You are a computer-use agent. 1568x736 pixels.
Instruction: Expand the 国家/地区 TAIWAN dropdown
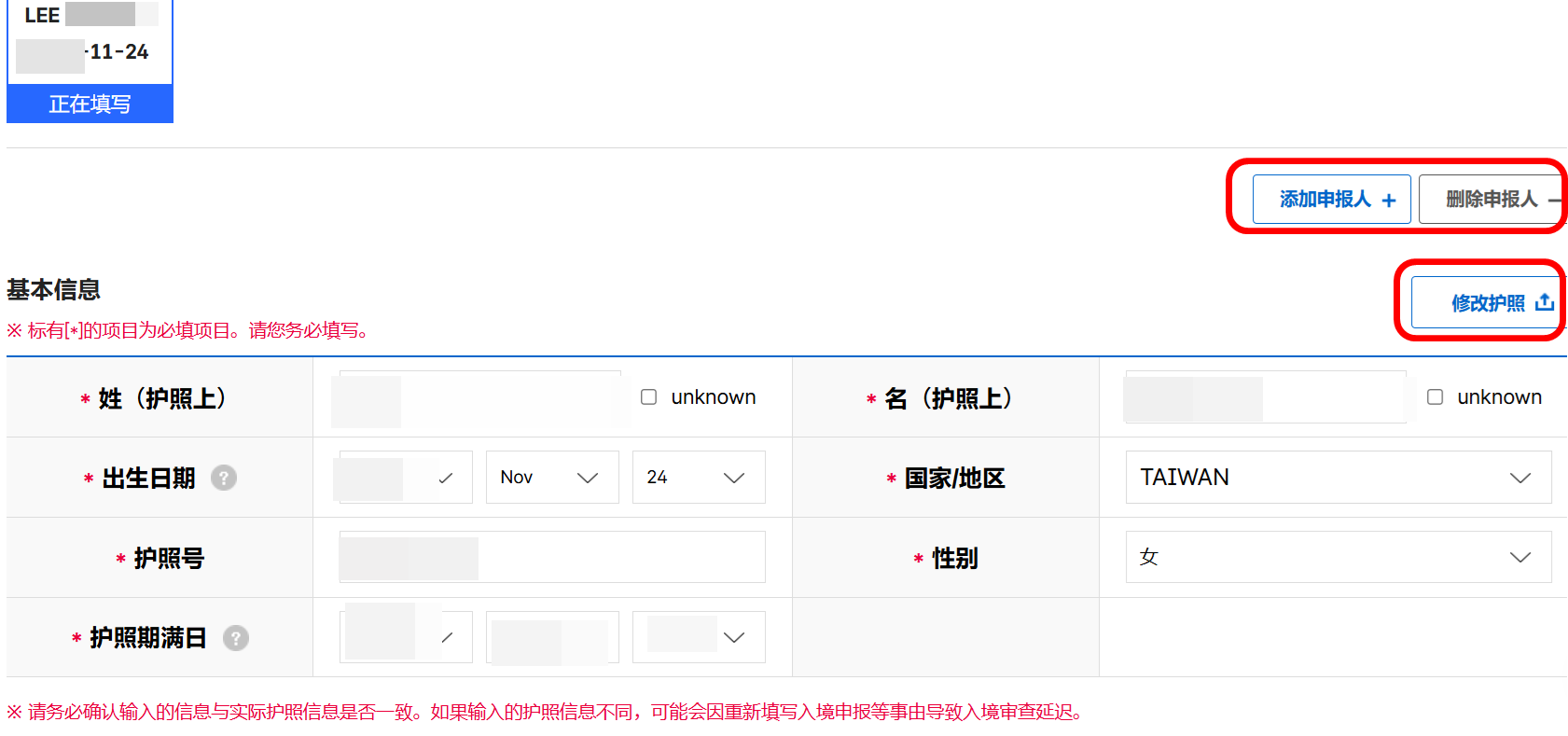pyautogui.click(x=1338, y=478)
